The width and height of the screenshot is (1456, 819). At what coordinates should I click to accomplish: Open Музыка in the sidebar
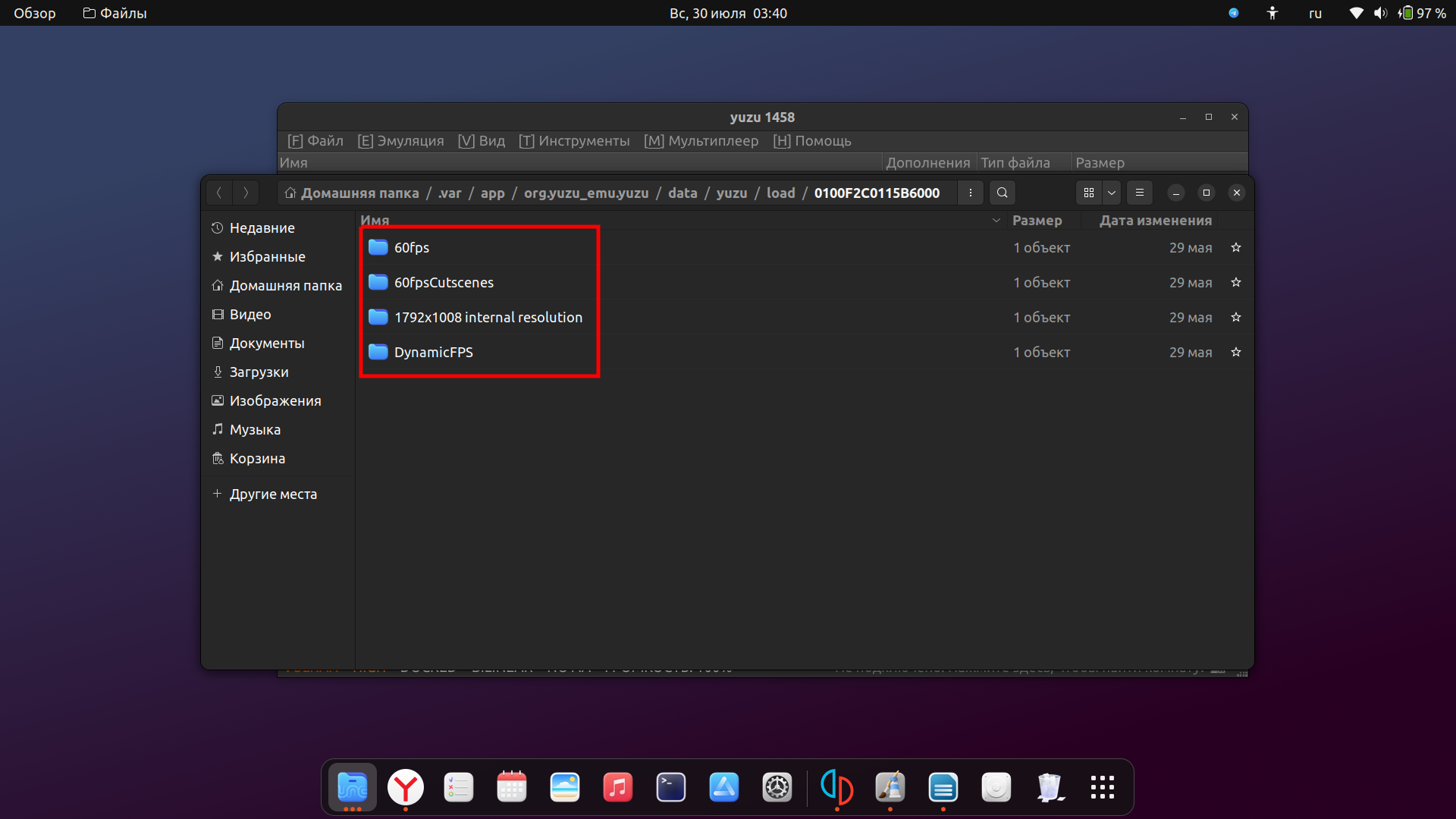(278, 429)
